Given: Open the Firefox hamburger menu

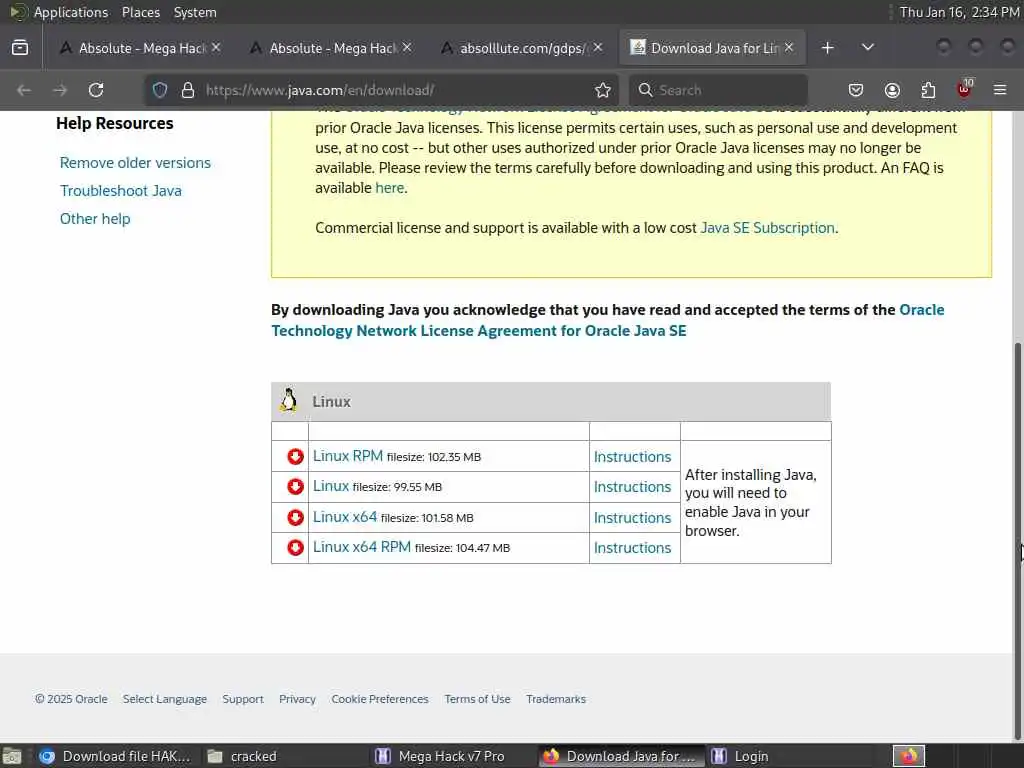Looking at the screenshot, I should pos(1000,89).
